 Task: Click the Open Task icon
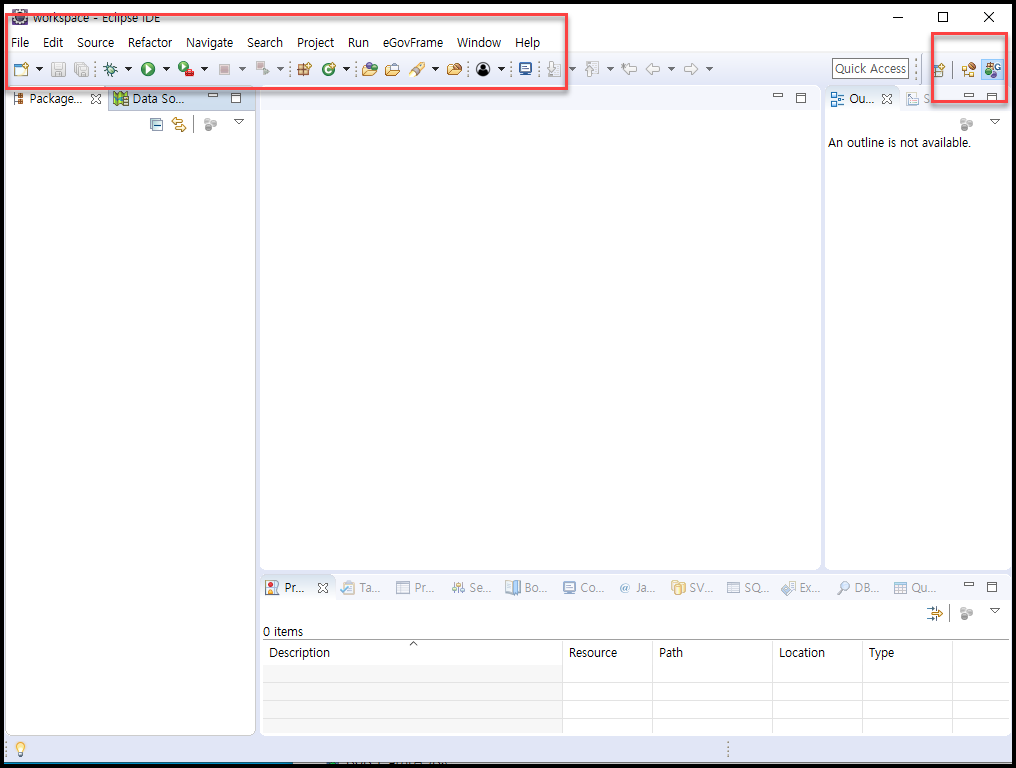click(x=392, y=69)
